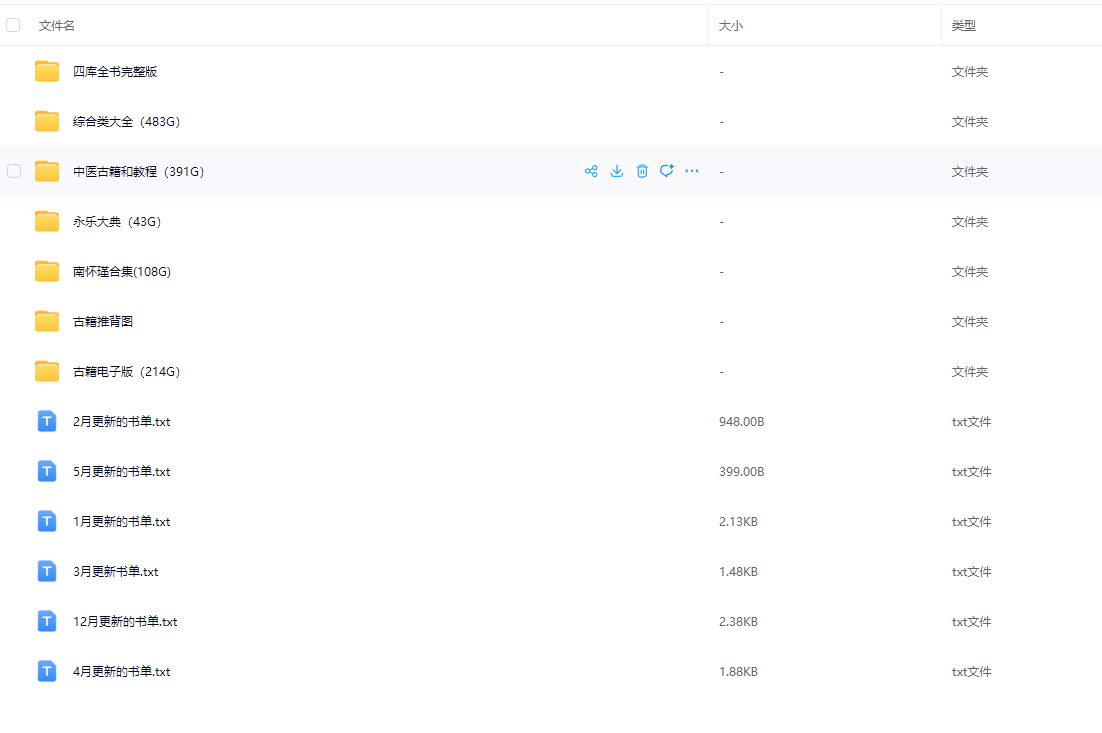Download the 中医古籍和教程 folder
This screenshot has height=733, width=1102.
point(617,171)
